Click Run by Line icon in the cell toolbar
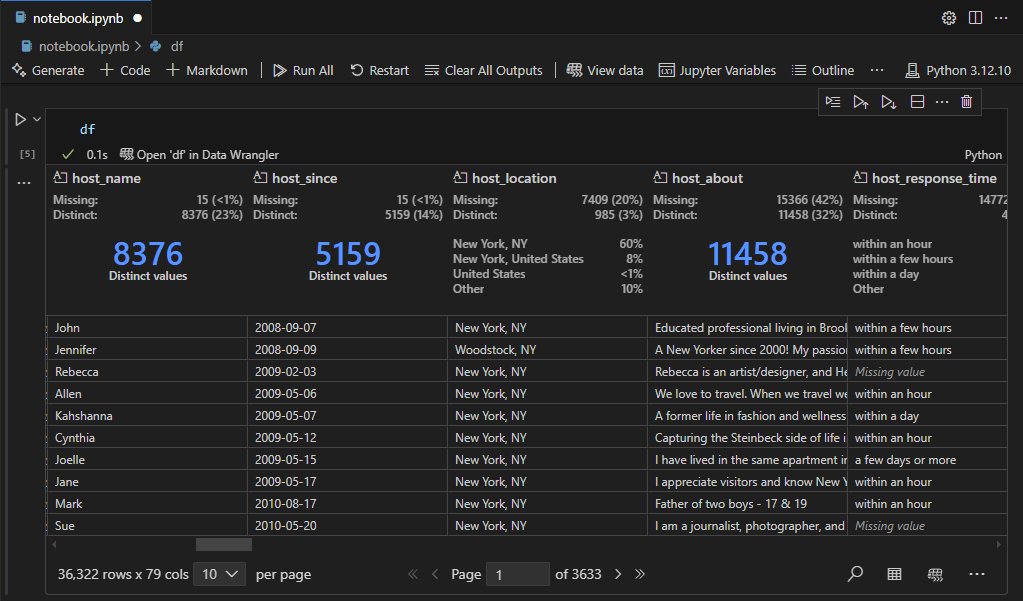This screenshot has width=1023, height=601. pos(833,102)
